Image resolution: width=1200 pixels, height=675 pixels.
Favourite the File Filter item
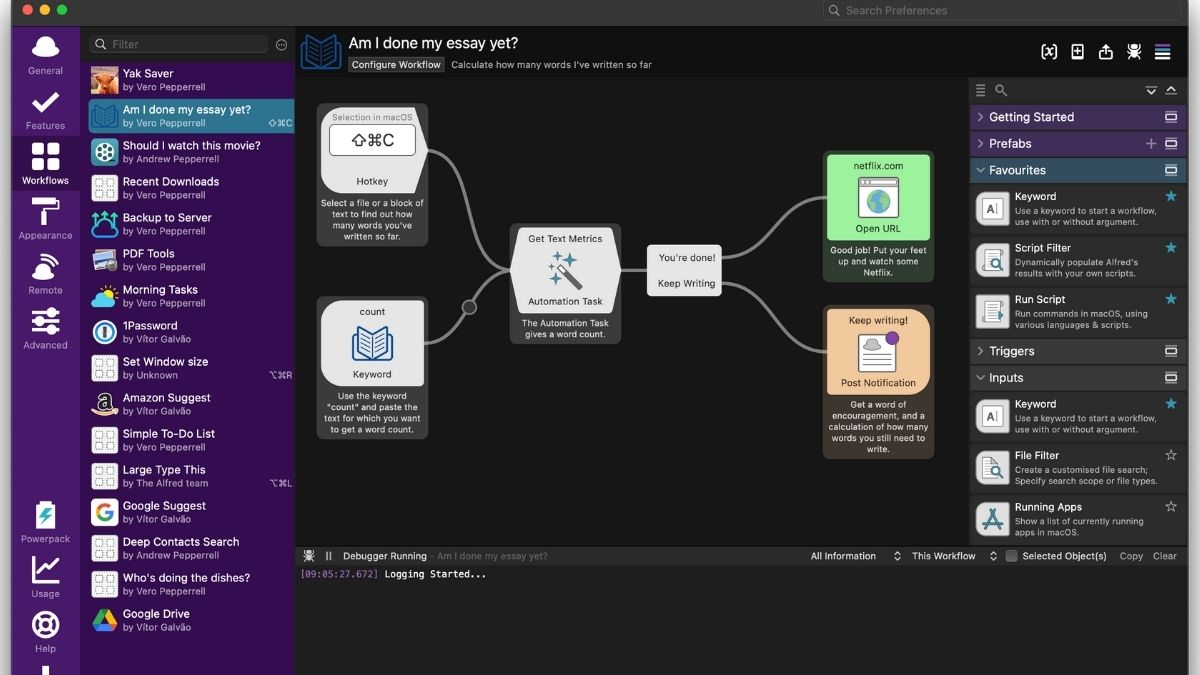[1171, 455]
